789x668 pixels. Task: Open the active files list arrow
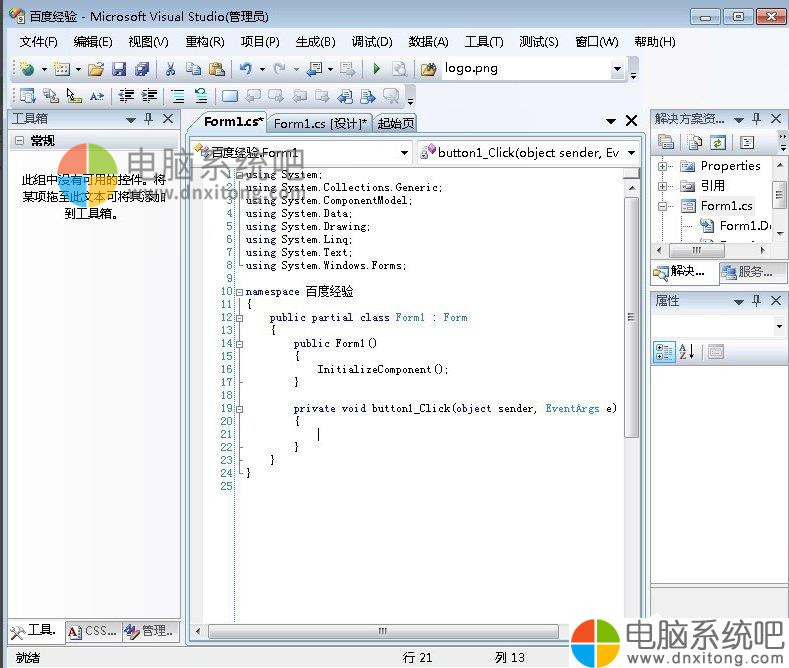pyautogui.click(x=611, y=121)
